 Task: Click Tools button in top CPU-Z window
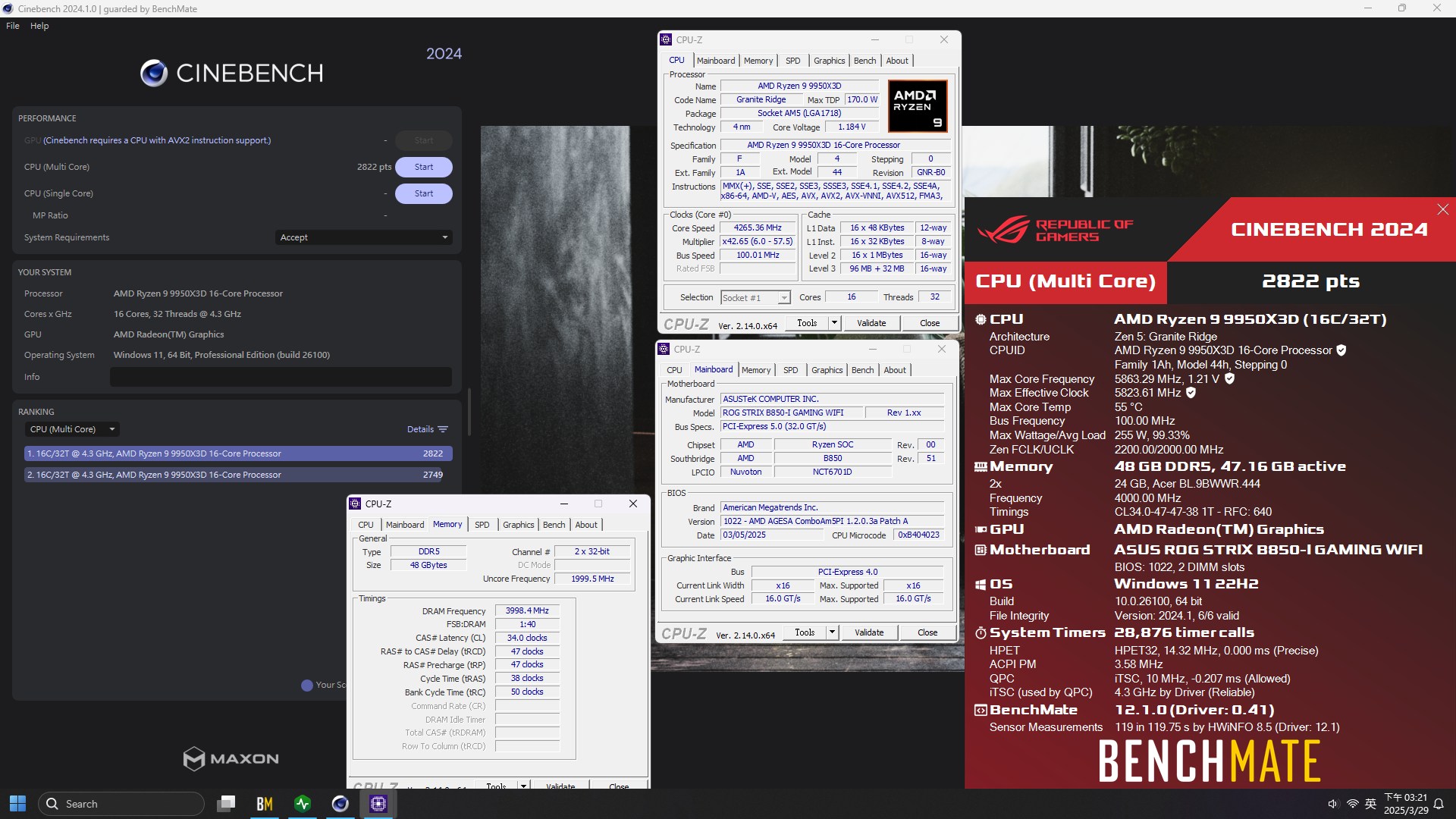pos(807,323)
